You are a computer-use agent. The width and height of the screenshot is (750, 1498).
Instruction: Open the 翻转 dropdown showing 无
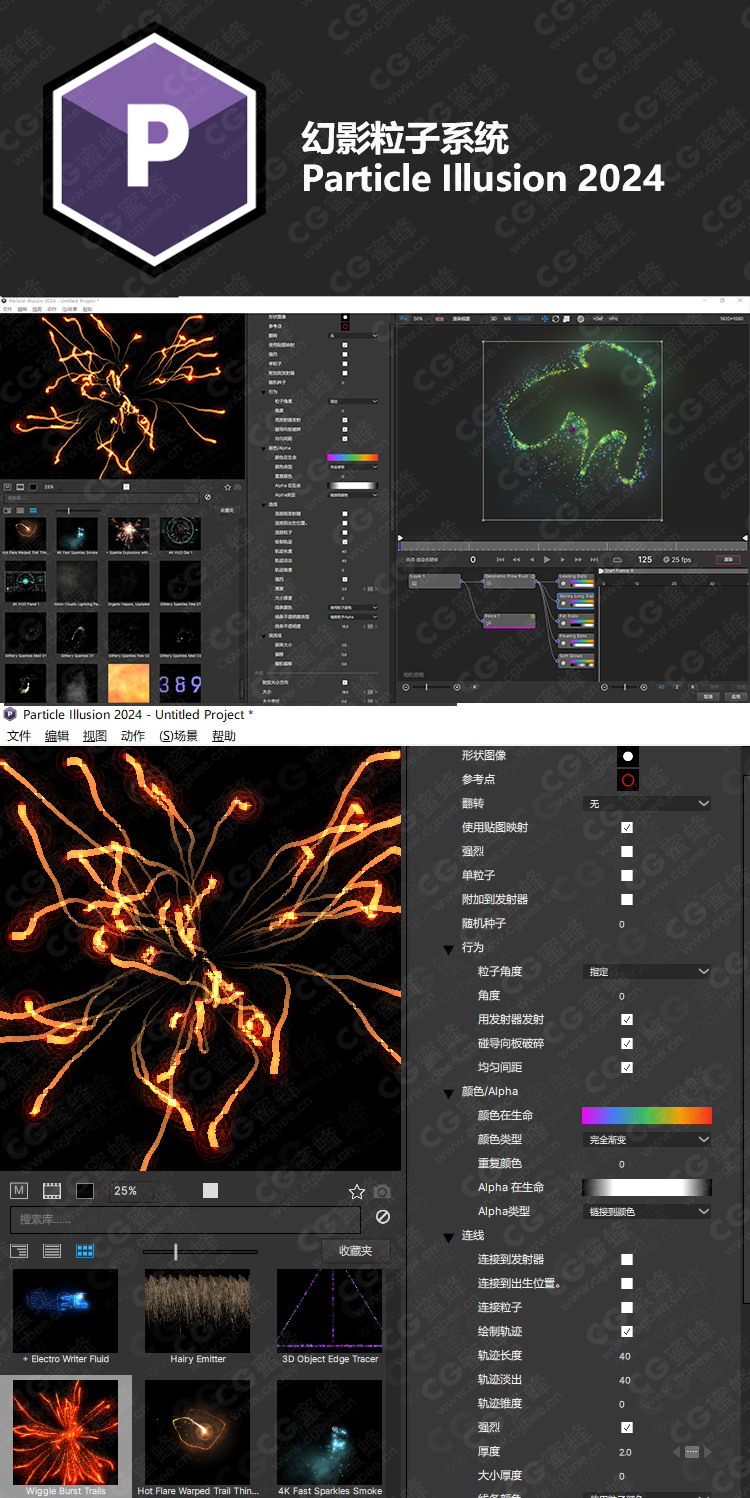(647, 804)
